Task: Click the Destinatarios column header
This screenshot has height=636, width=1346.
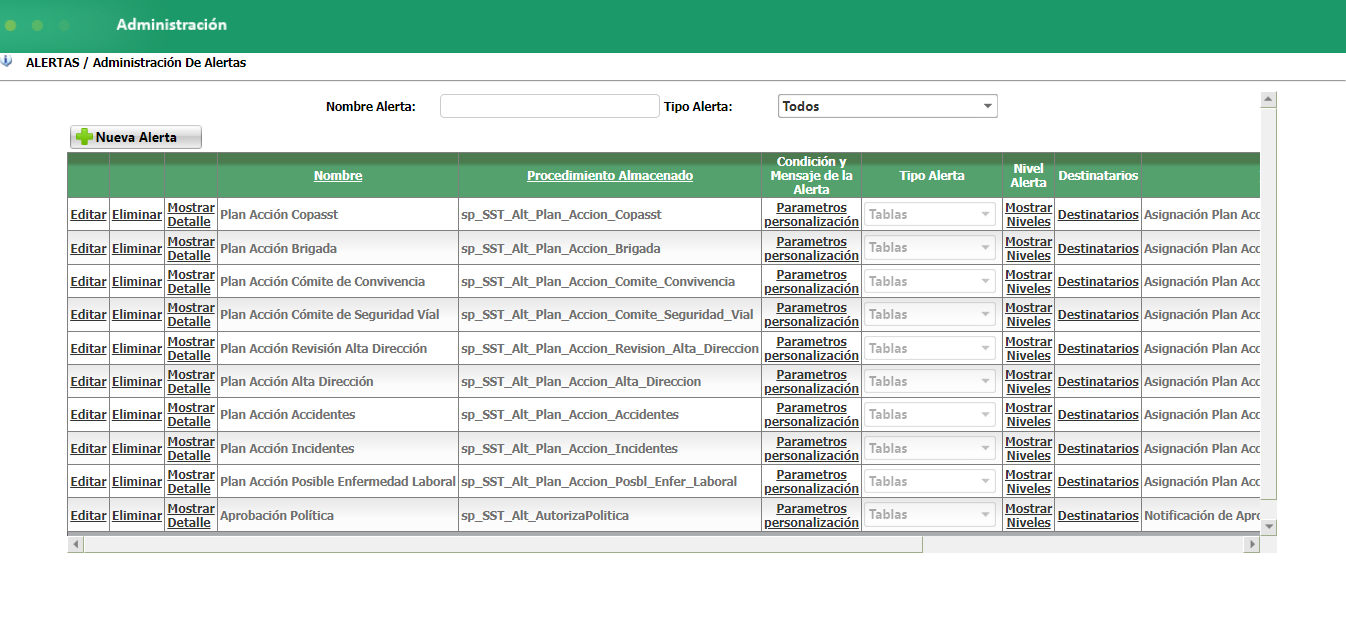Action: [x=1098, y=176]
